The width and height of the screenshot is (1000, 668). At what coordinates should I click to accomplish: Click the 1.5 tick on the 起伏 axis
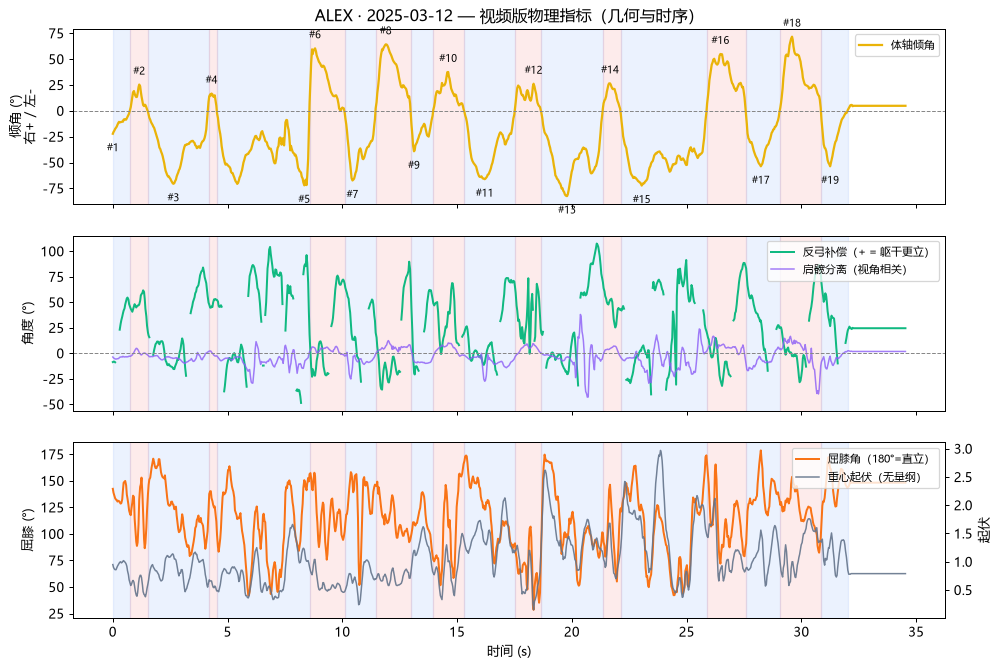[x=963, y=534]
